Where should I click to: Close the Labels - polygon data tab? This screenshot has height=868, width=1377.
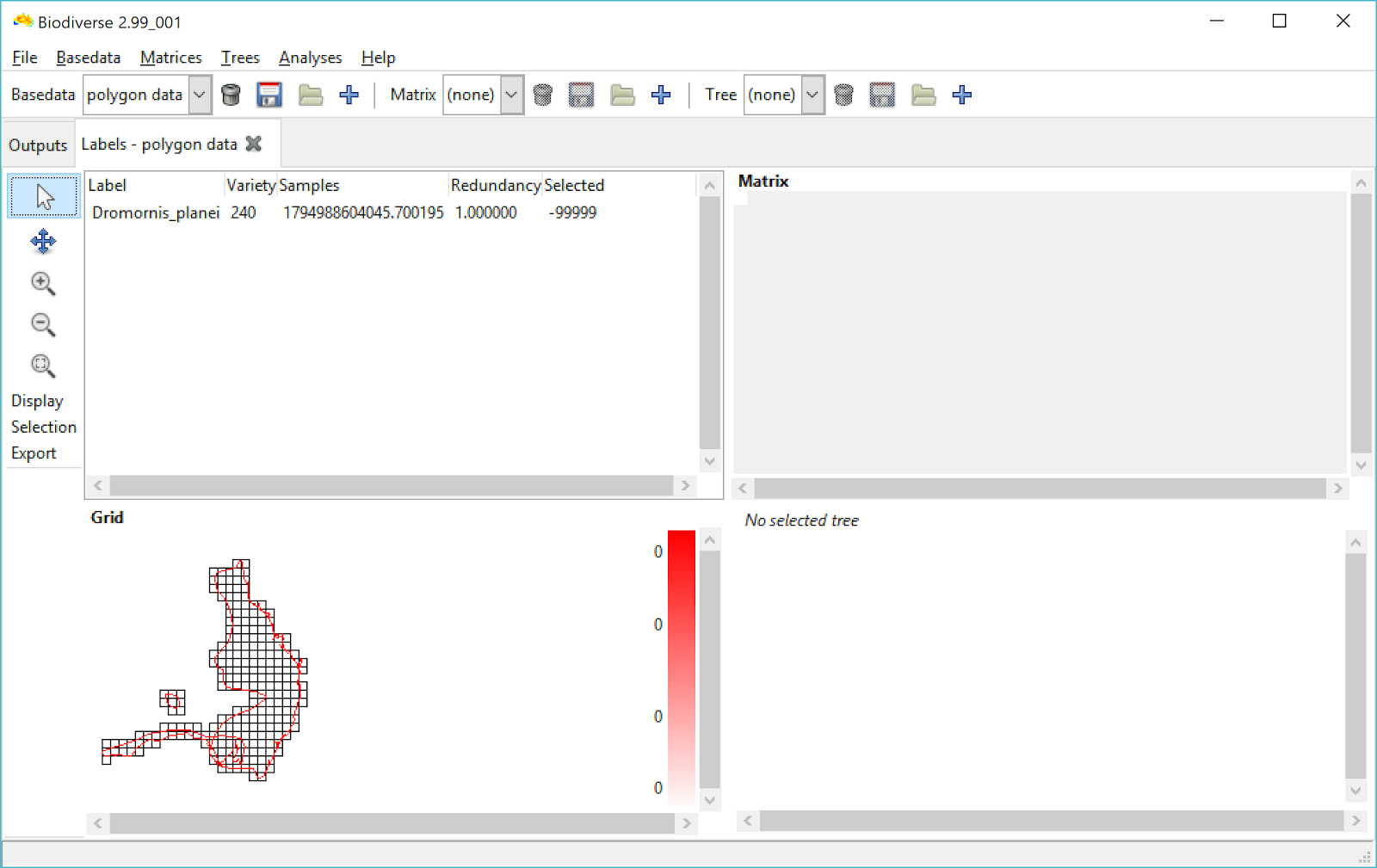click(253, 144)
